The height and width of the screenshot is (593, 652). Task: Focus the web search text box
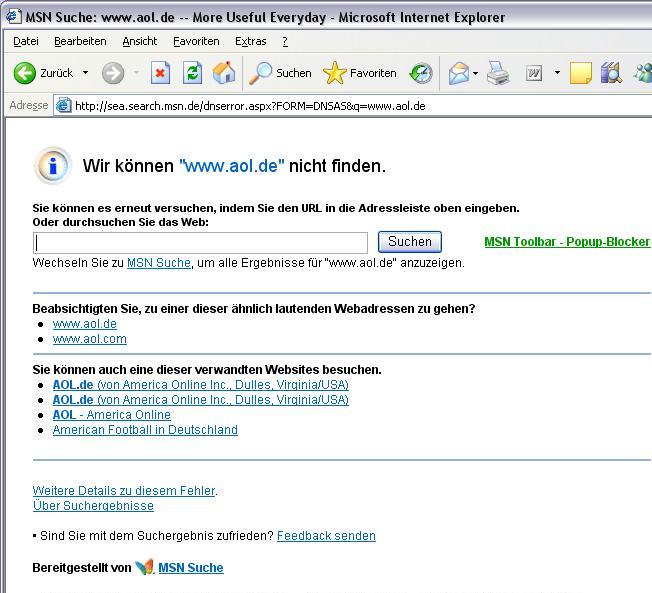(200, 243)
